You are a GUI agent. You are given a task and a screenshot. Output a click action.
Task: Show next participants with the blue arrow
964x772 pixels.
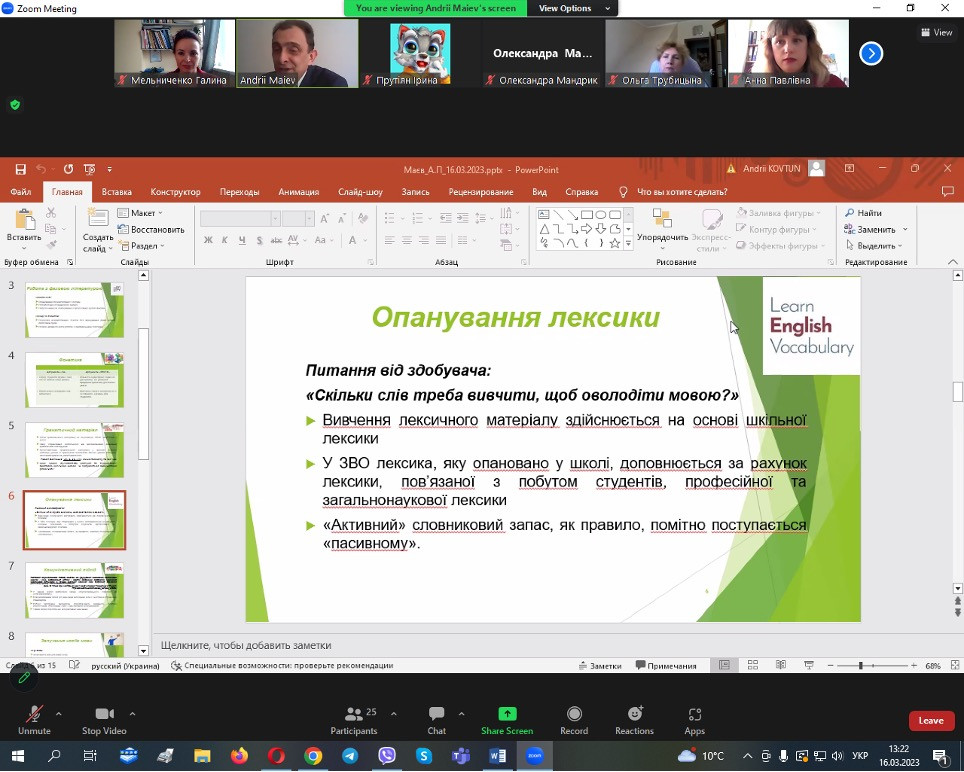click(871, 54)
